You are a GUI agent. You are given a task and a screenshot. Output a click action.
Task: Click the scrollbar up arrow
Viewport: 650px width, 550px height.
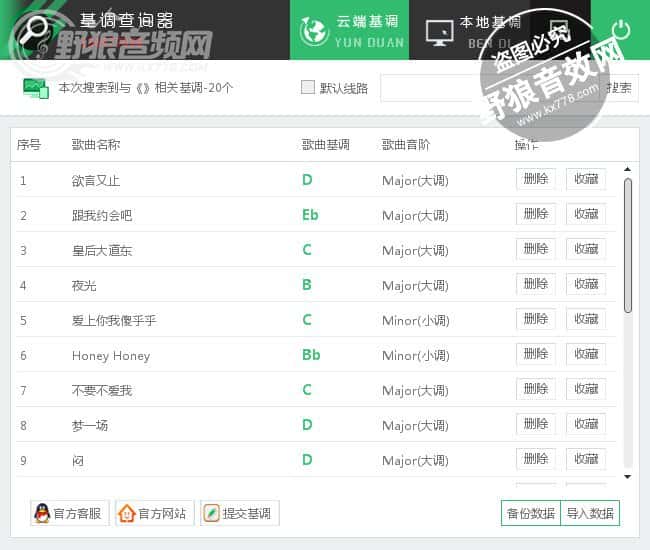click(x=628, y=169)
